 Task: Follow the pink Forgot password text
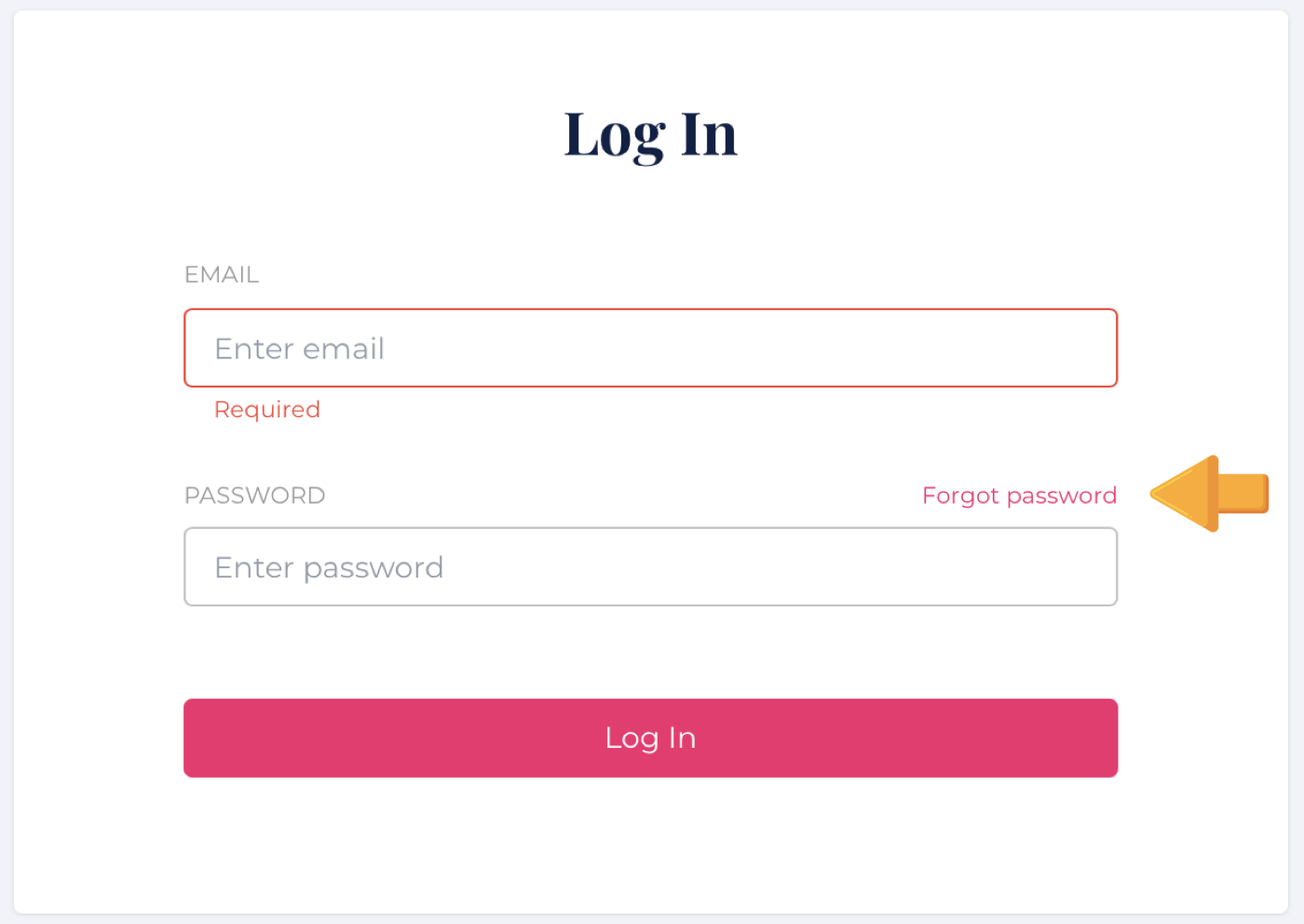[1019, 496]
